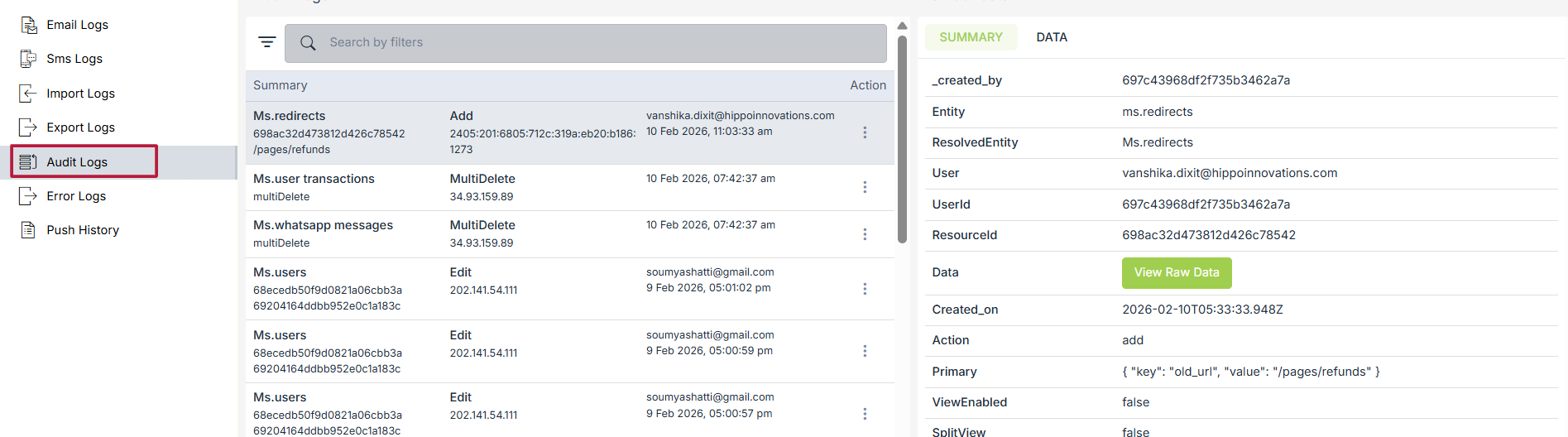The image size is (1568, 437).
Task: Focus the Search by filters field
Action: tap(596, 43)
